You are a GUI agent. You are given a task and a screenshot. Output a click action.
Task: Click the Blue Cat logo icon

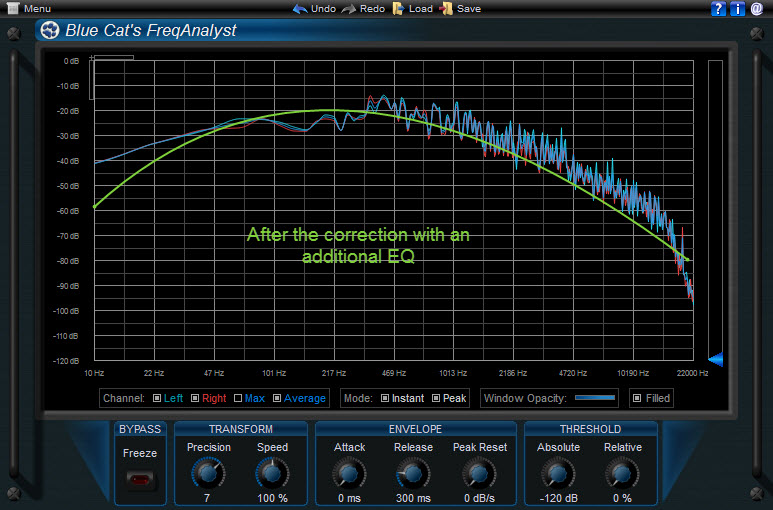50,31
